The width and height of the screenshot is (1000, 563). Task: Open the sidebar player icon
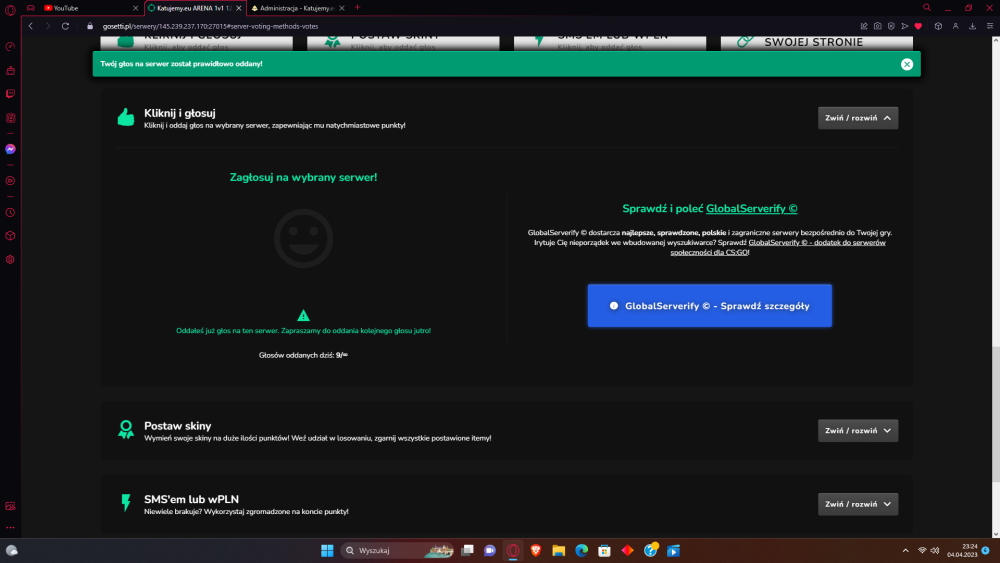coord(10,181)
